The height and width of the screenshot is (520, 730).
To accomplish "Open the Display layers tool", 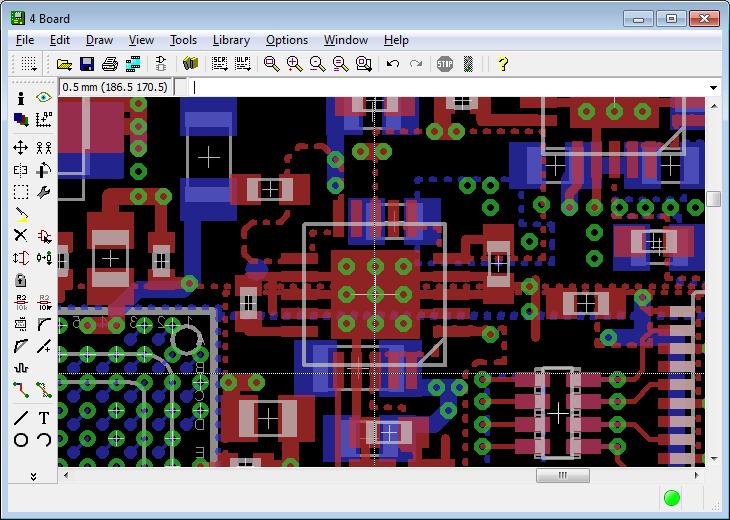I will (x=20, y=120).
